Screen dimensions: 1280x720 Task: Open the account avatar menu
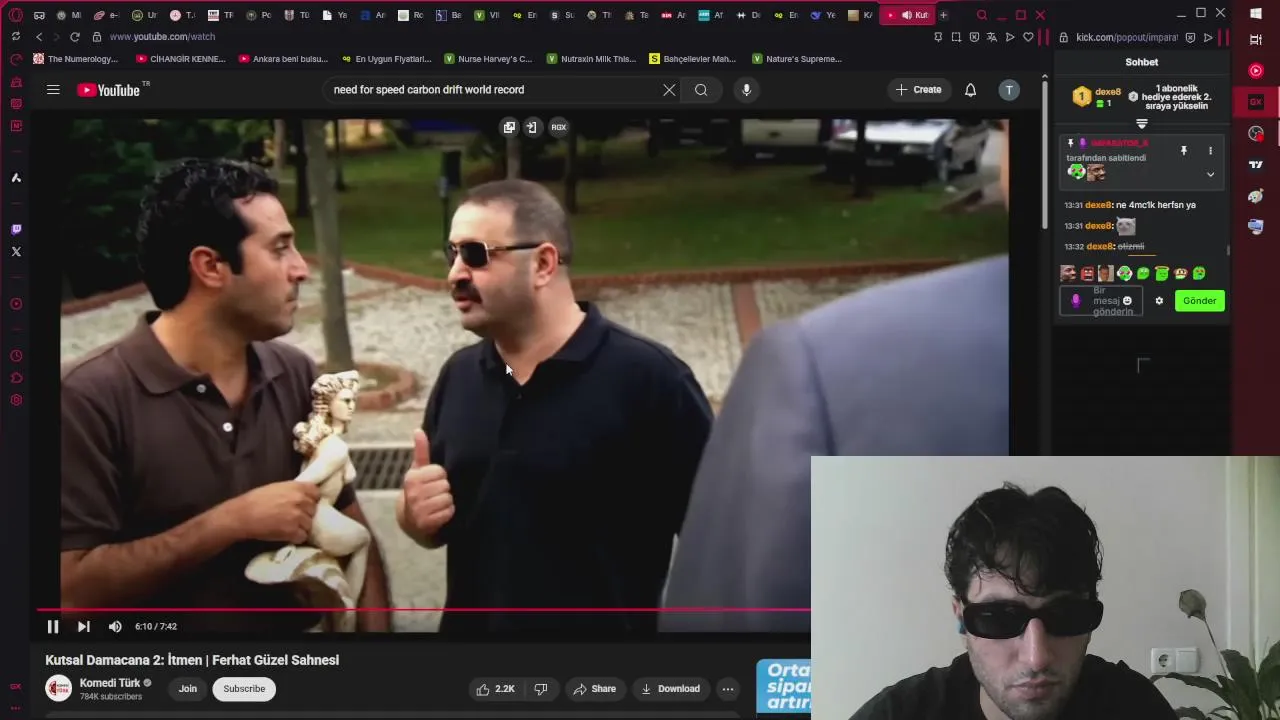coord(1009,90)
